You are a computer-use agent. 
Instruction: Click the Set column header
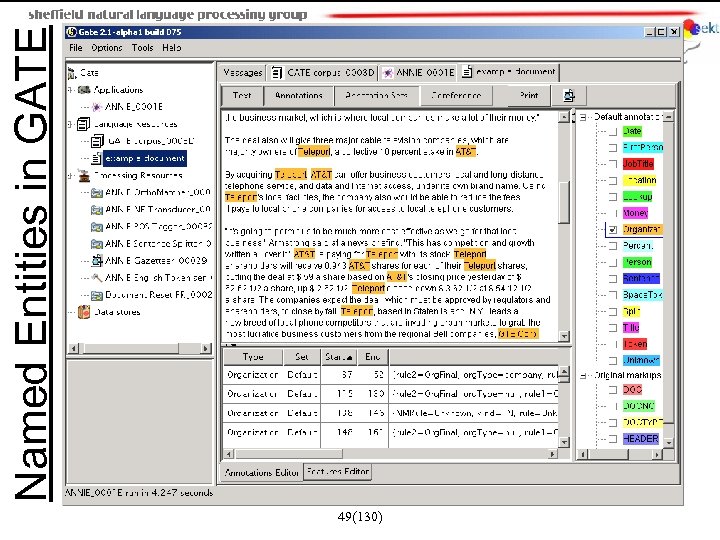[301, 357]
